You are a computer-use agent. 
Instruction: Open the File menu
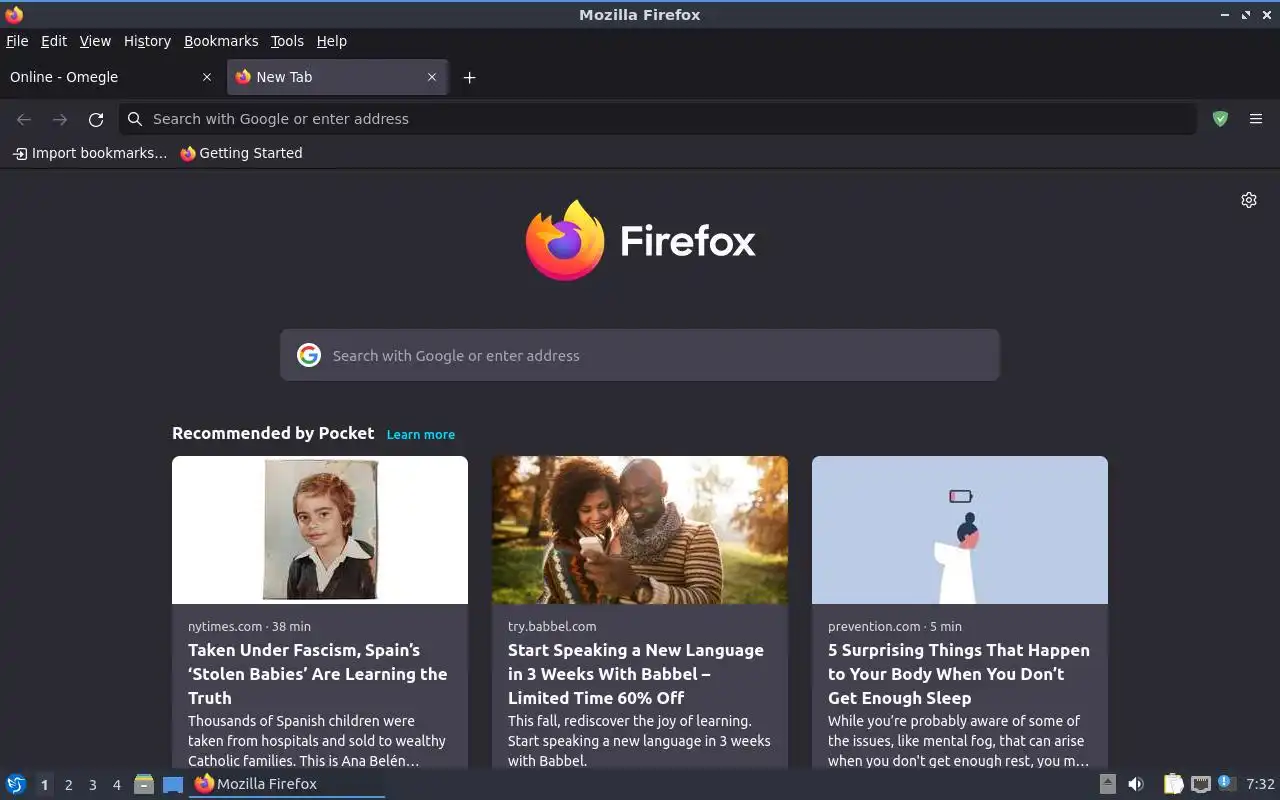tap(17, 41)
